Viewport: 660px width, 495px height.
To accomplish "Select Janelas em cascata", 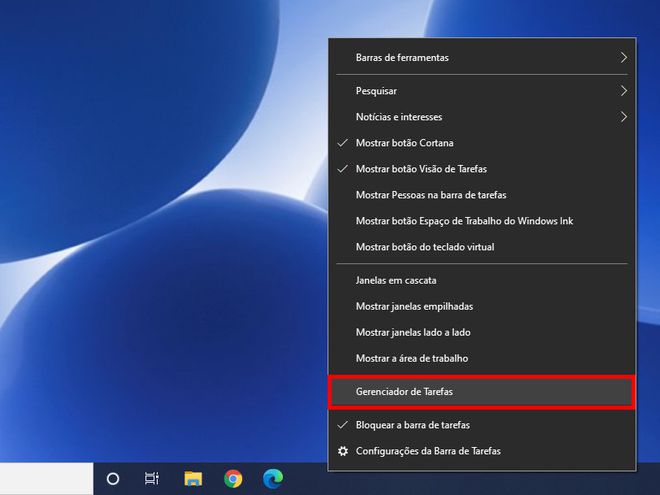I will pyautogui.click(x=482, y=280).
